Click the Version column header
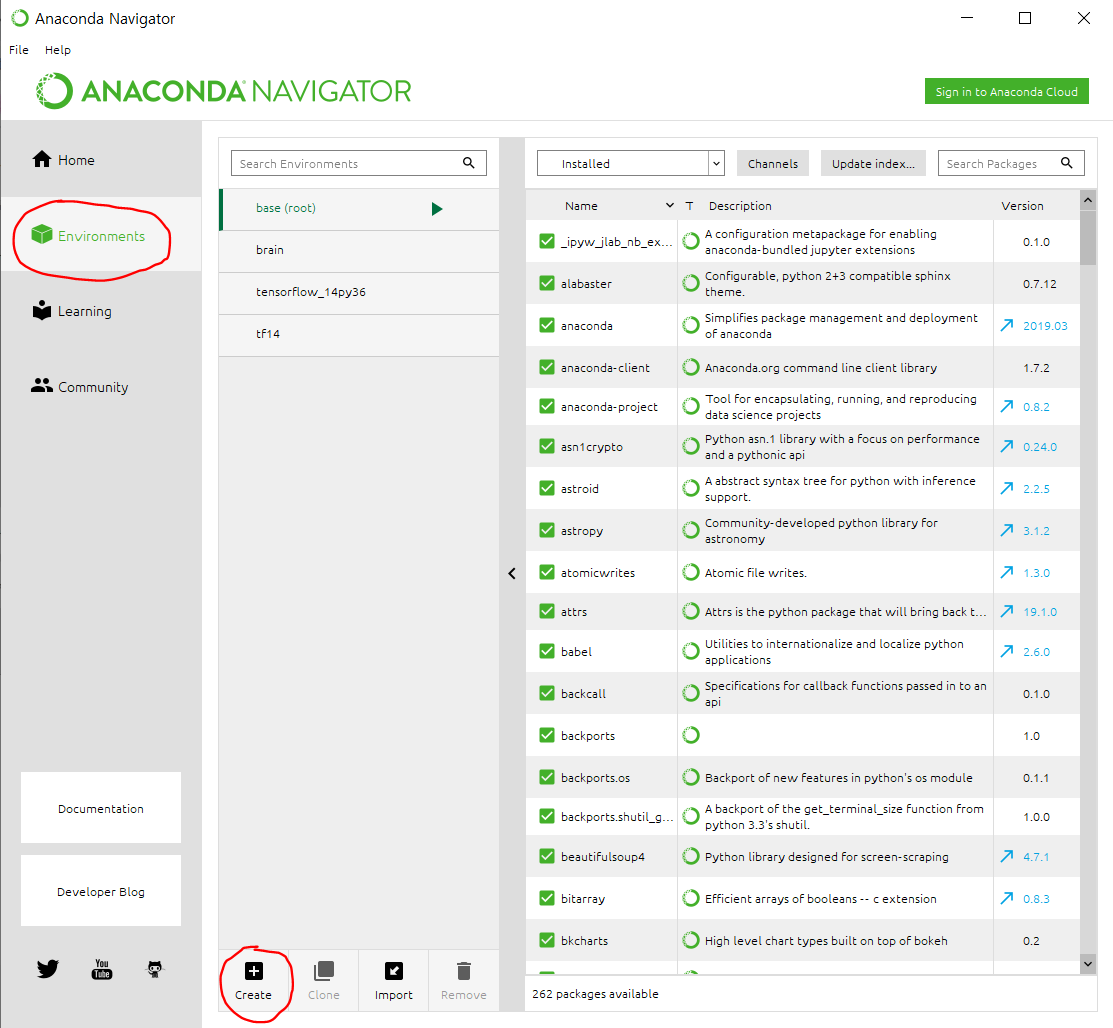1113x1028 pixels. click(1022, 205)
